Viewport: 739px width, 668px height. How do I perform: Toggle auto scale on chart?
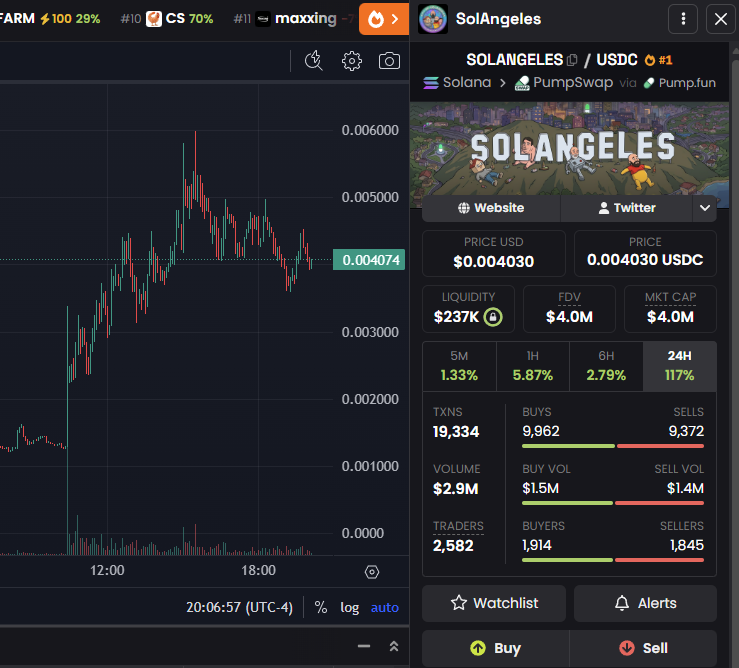(385, 607)
